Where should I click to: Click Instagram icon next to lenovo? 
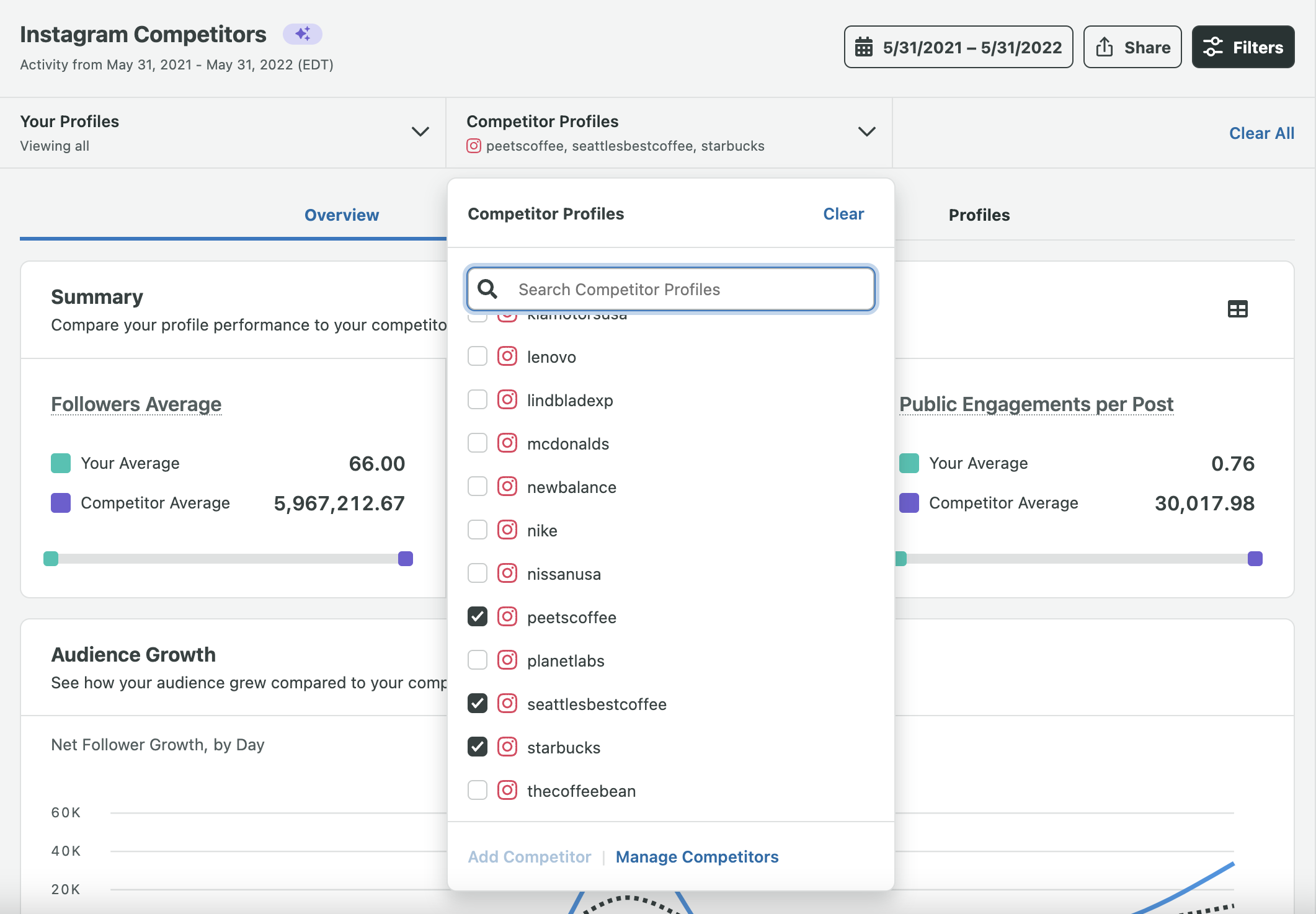507,357
